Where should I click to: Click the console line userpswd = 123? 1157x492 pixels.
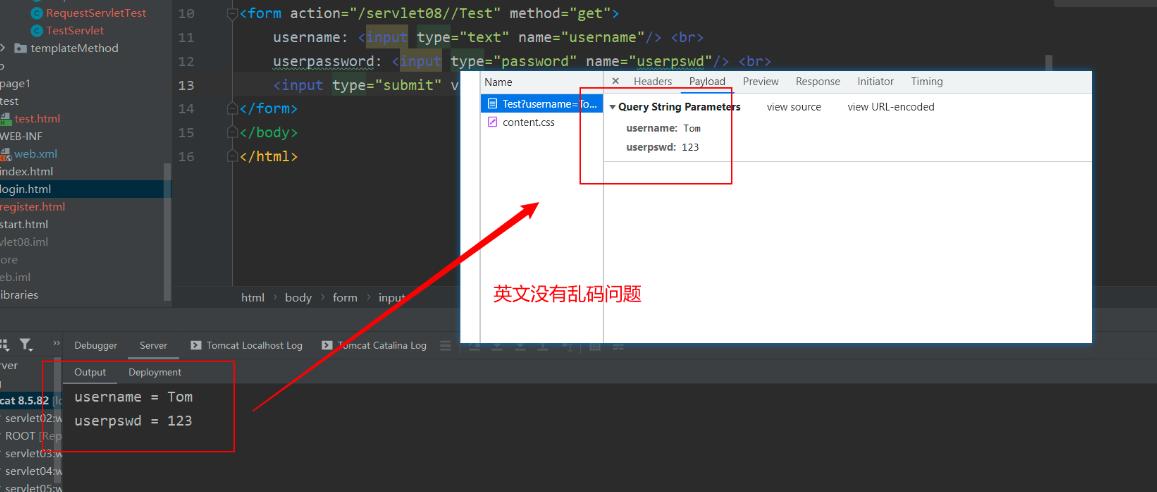click(x=133, y=420)
